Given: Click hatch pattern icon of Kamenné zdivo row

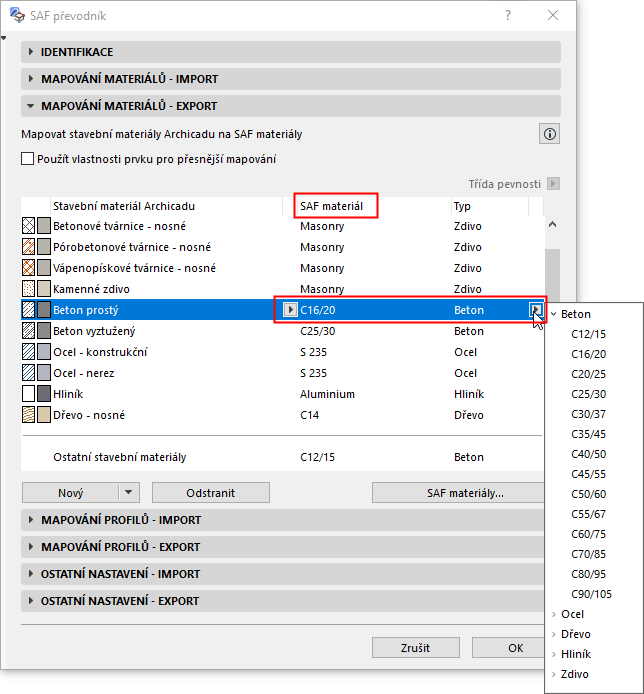Looking at the screenshot, I should pos(28,289).
